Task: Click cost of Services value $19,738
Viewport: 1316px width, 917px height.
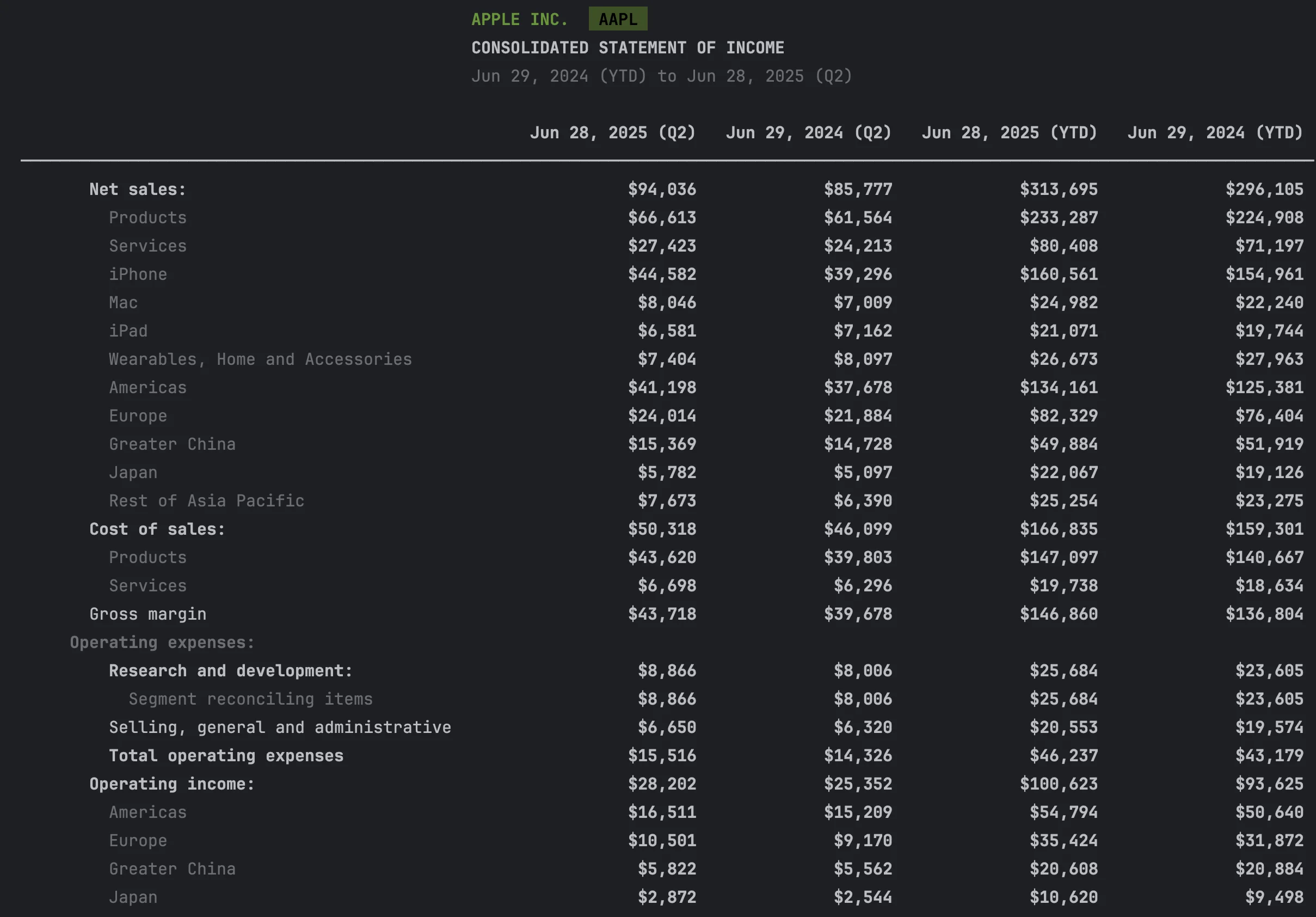Action: pyautogui.click(x=1064, y=585)
